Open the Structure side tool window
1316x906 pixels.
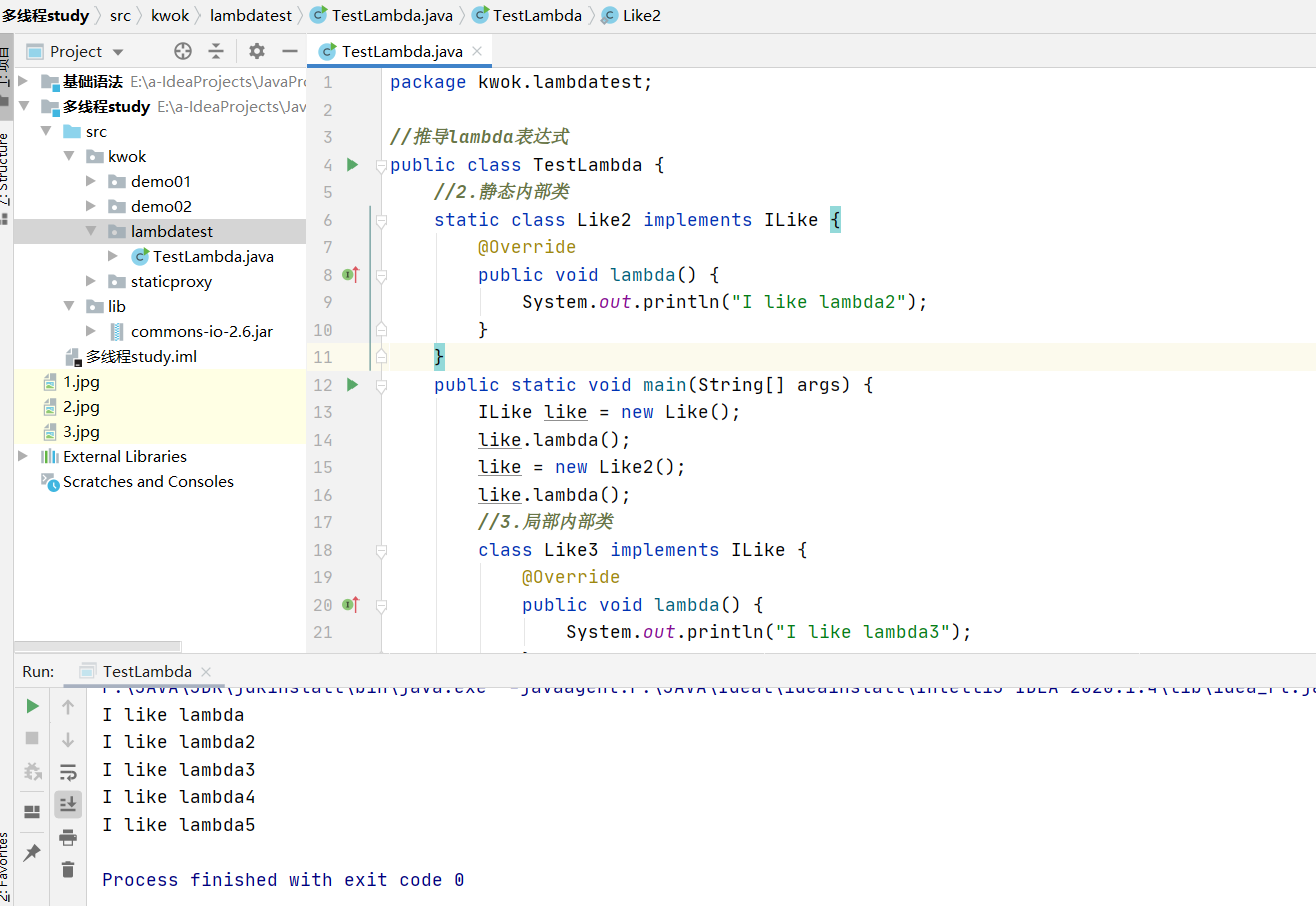coord(6,170)
